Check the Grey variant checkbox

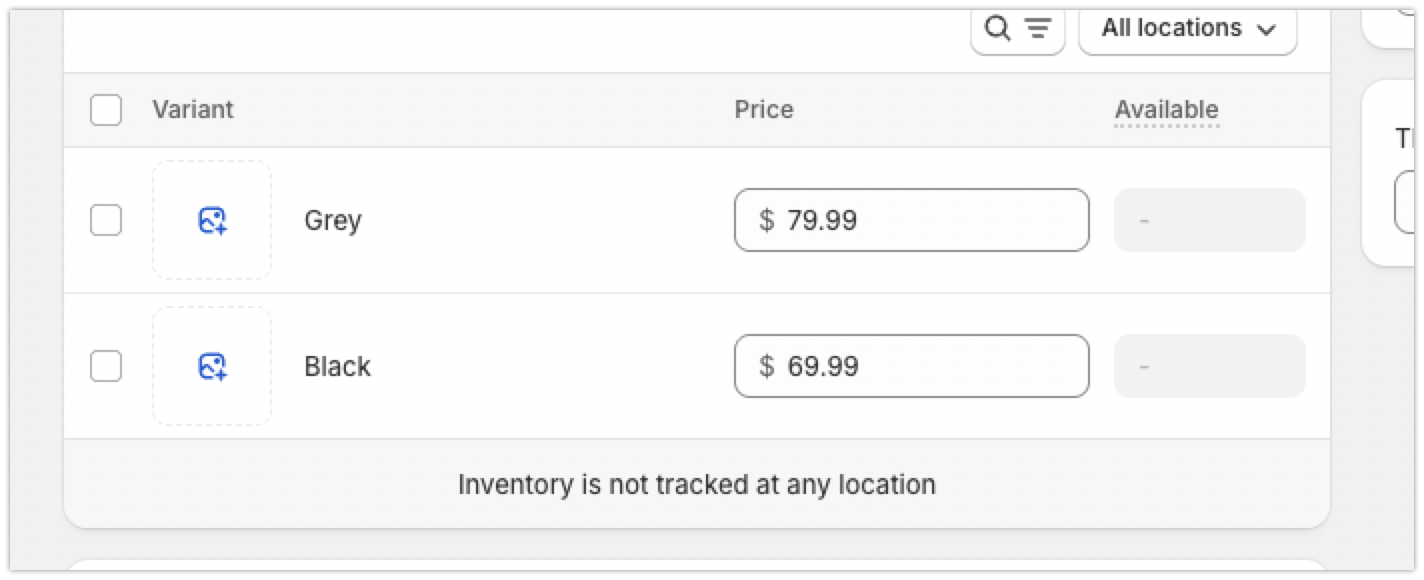(x=106, y=220)
